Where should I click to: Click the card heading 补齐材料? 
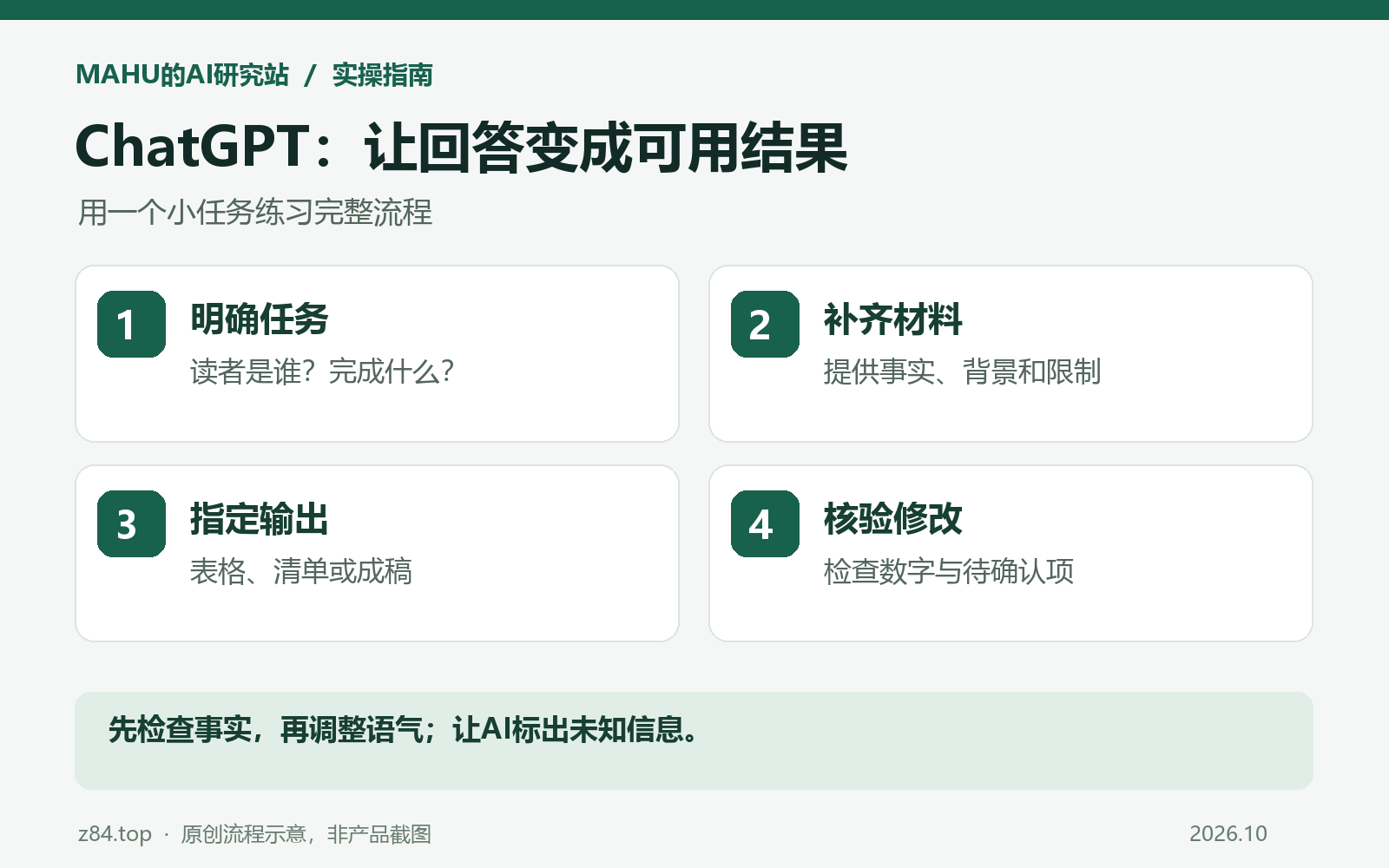(893, 319)
